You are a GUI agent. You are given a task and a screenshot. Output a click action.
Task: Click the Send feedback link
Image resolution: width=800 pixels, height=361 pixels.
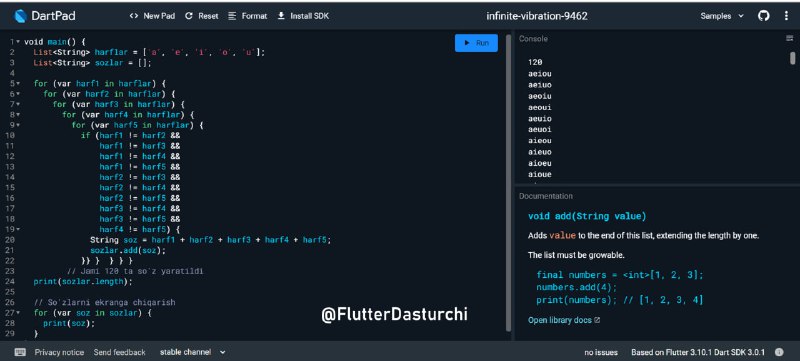click(x=119, y=352)
